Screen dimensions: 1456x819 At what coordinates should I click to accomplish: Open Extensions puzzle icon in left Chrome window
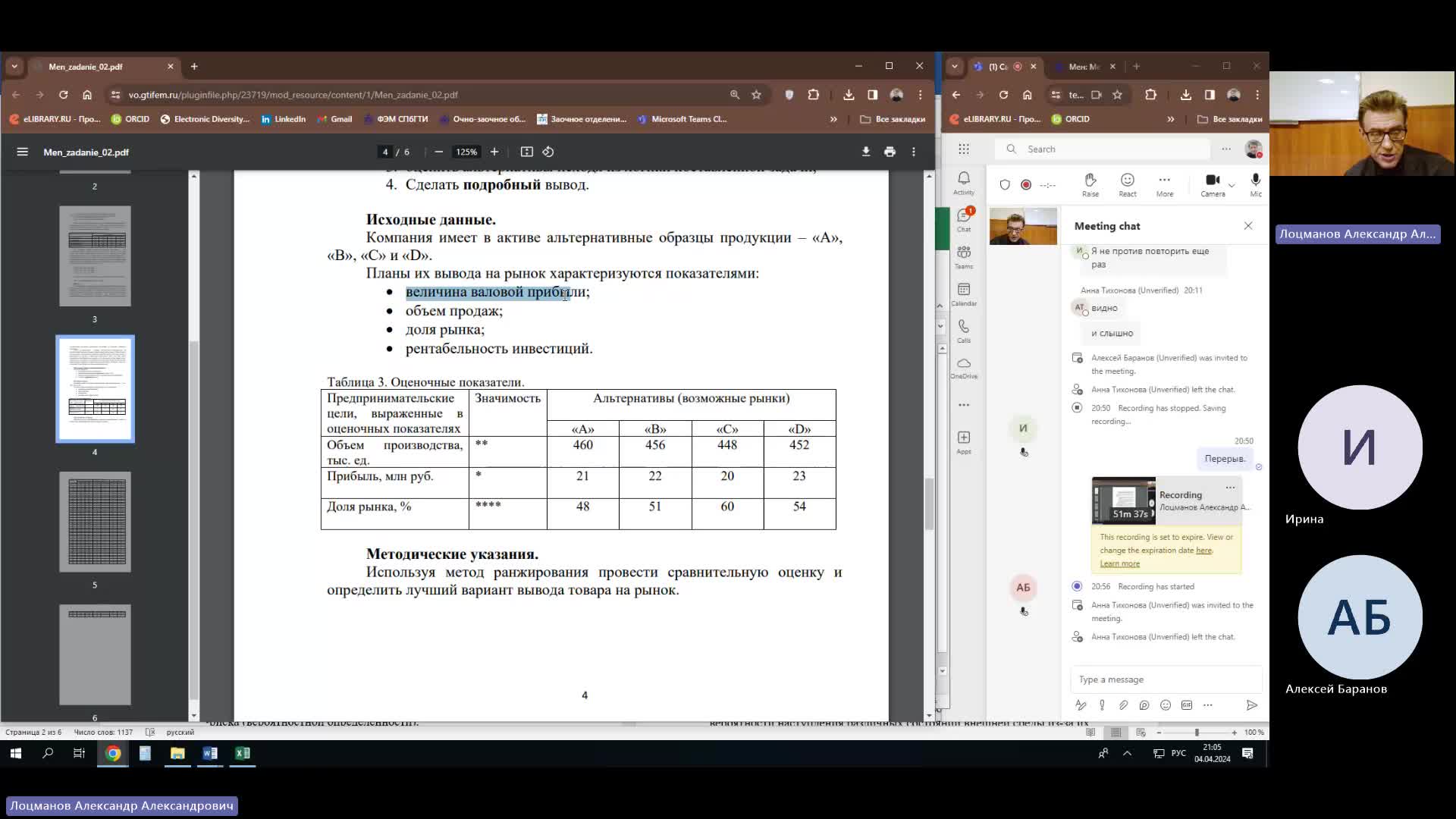tap(814, 95)
